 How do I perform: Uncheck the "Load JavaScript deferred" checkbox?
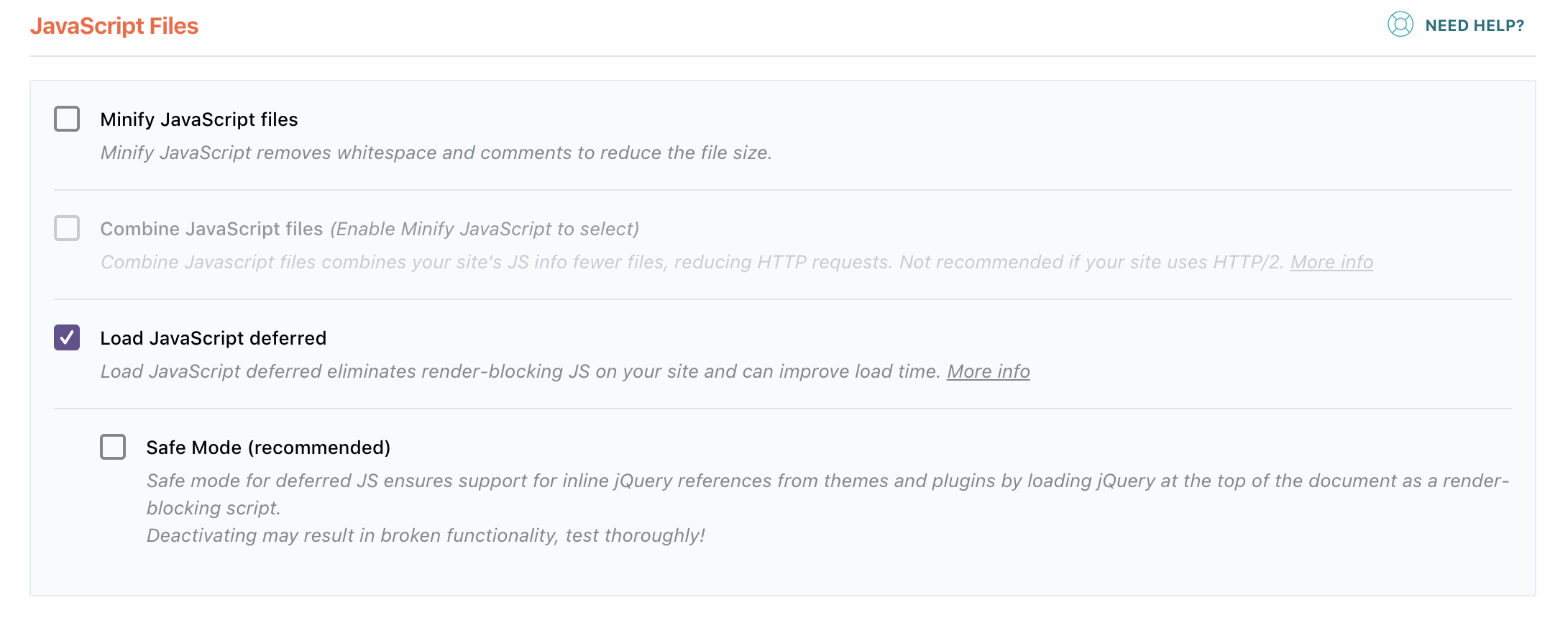[x=67, y=337]
